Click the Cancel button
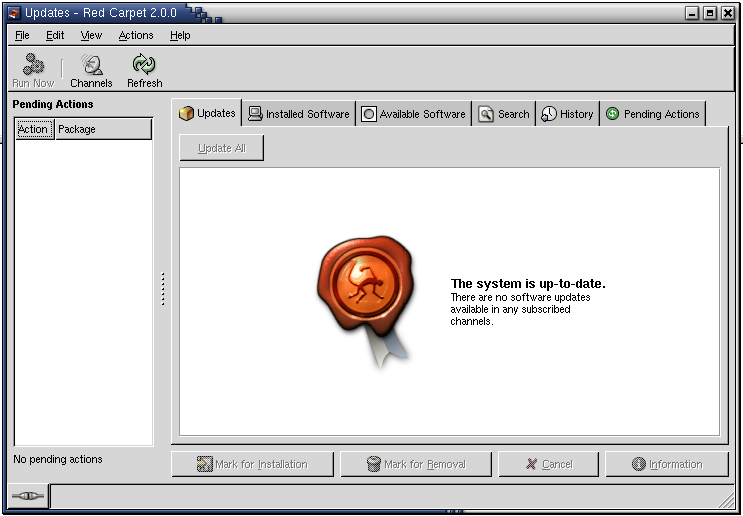The image size is (743, 516). pyautogui.click(x=549, y=464)
